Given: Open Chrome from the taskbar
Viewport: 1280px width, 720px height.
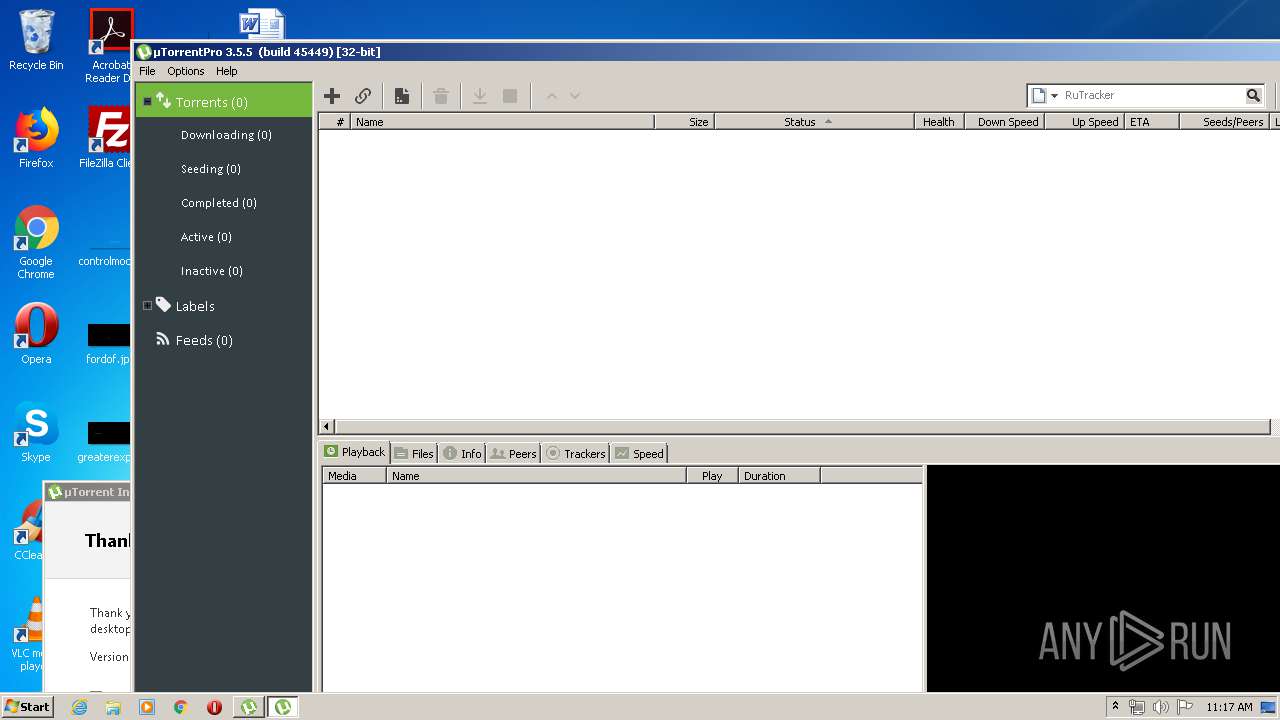Looking at the screenshot, I should (181, 707).
